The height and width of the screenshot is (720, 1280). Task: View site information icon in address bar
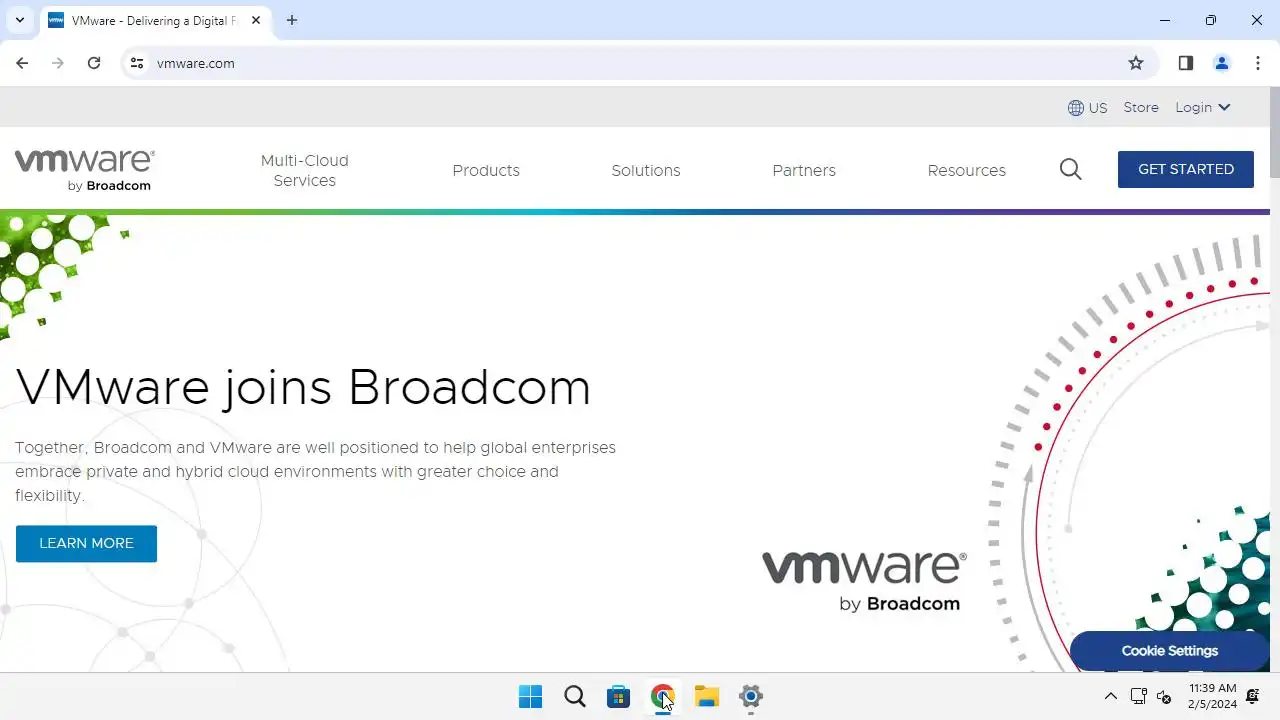click(137, 63)
